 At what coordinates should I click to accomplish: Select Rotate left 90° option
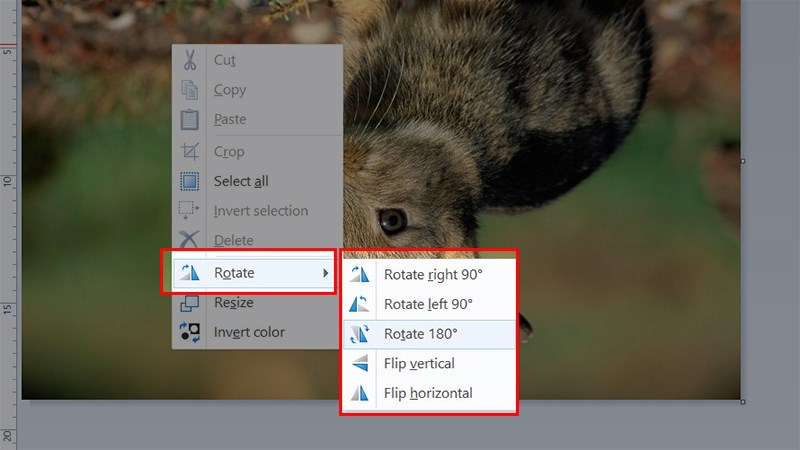tap(429, 304)
